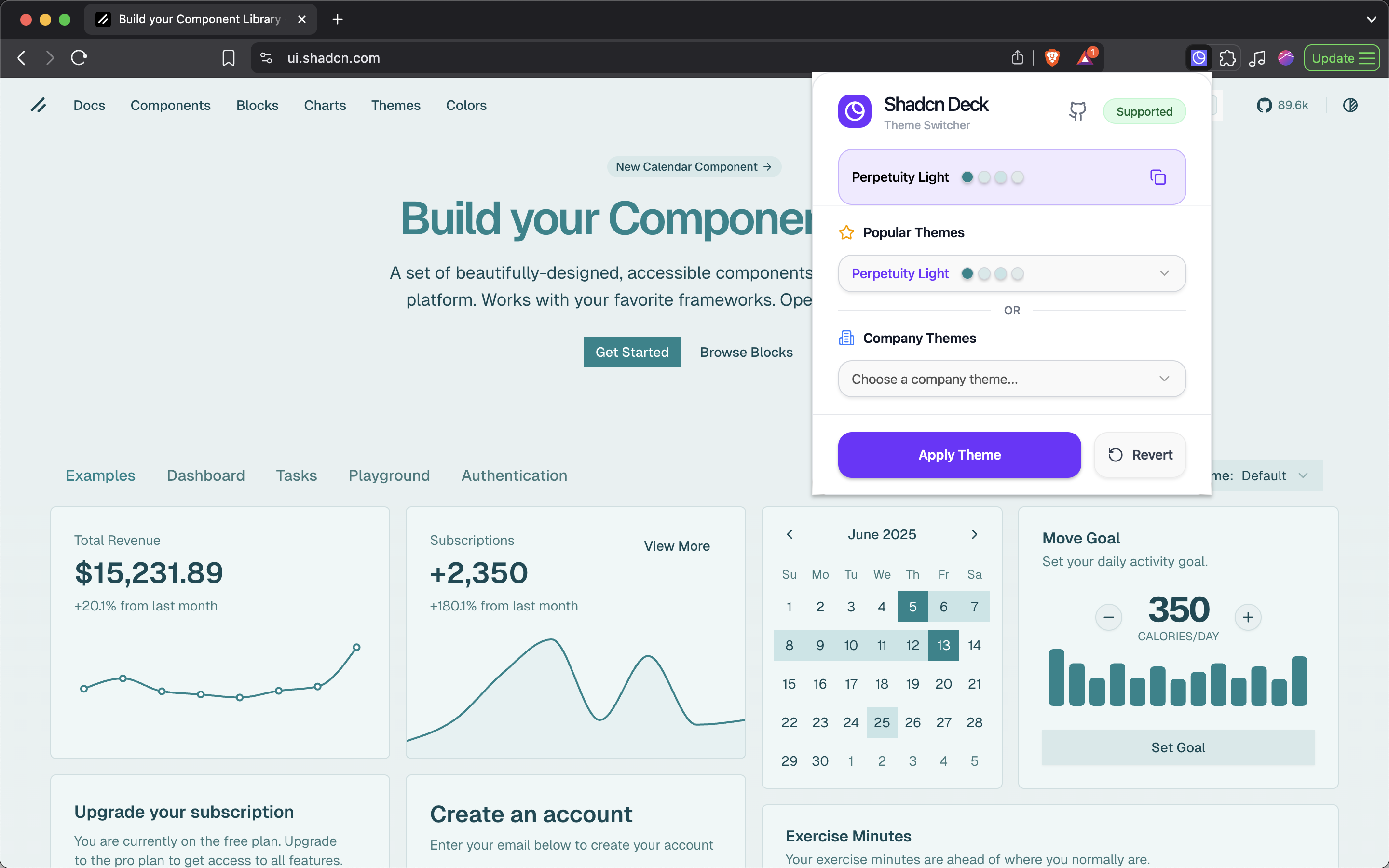Click the Update browser menu button
1389x868 pixels.
[x=1342, y=58]
